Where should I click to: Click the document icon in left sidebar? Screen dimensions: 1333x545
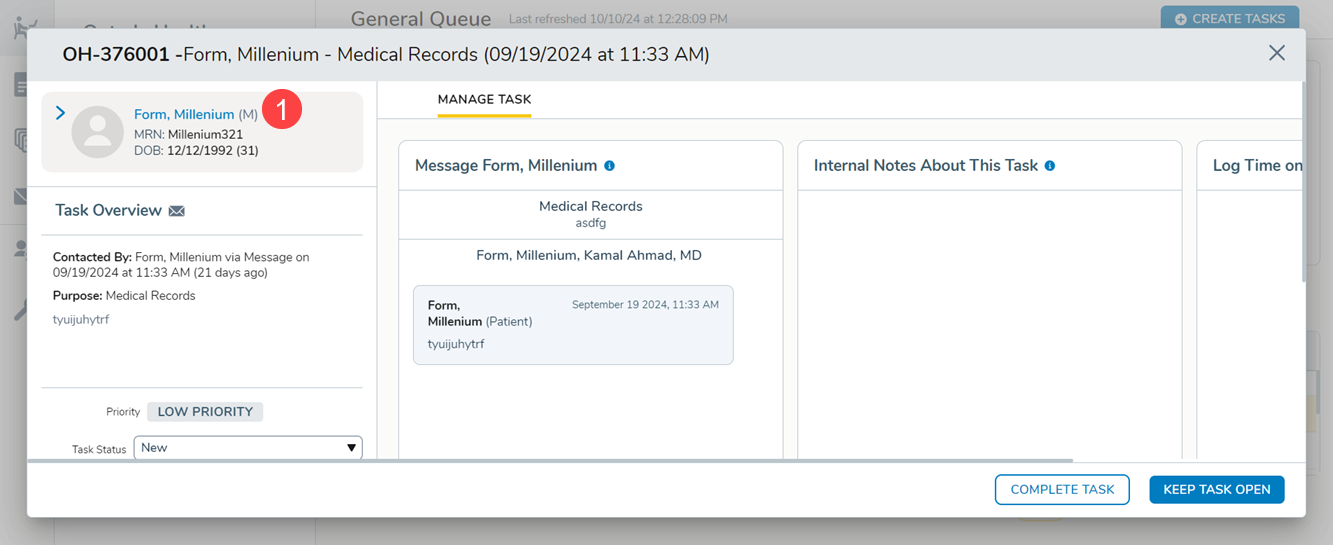[20, 84]
